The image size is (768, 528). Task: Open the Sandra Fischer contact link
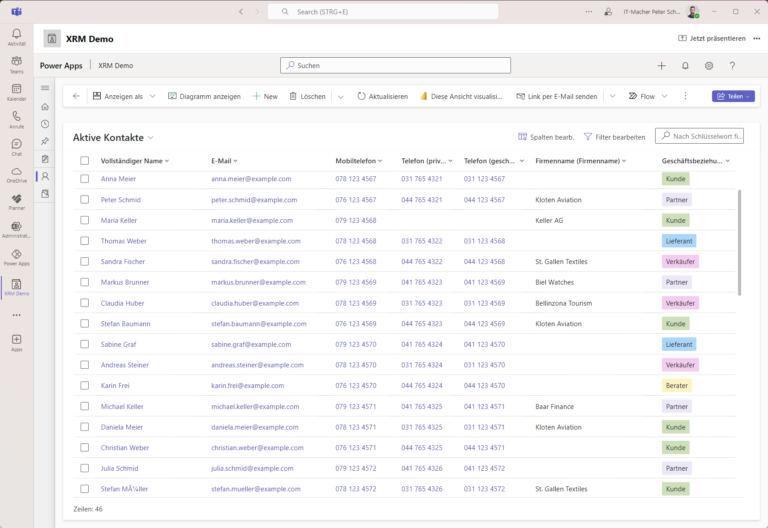[x=123, y=262]
